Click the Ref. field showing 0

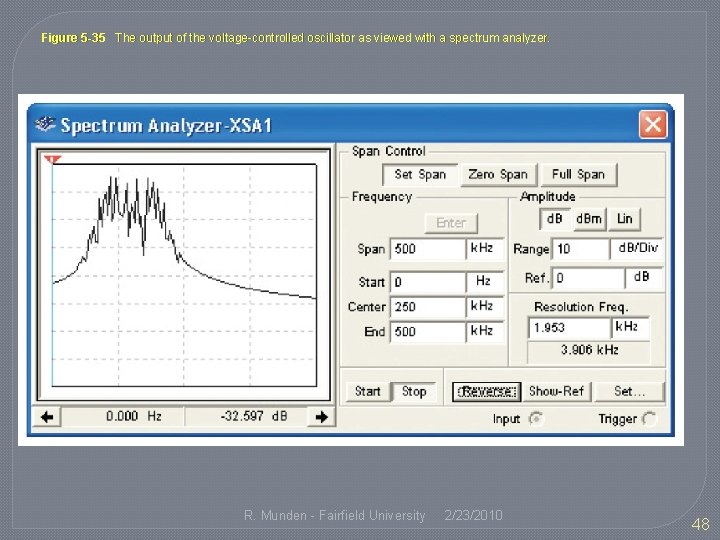[x=588, y=278]
